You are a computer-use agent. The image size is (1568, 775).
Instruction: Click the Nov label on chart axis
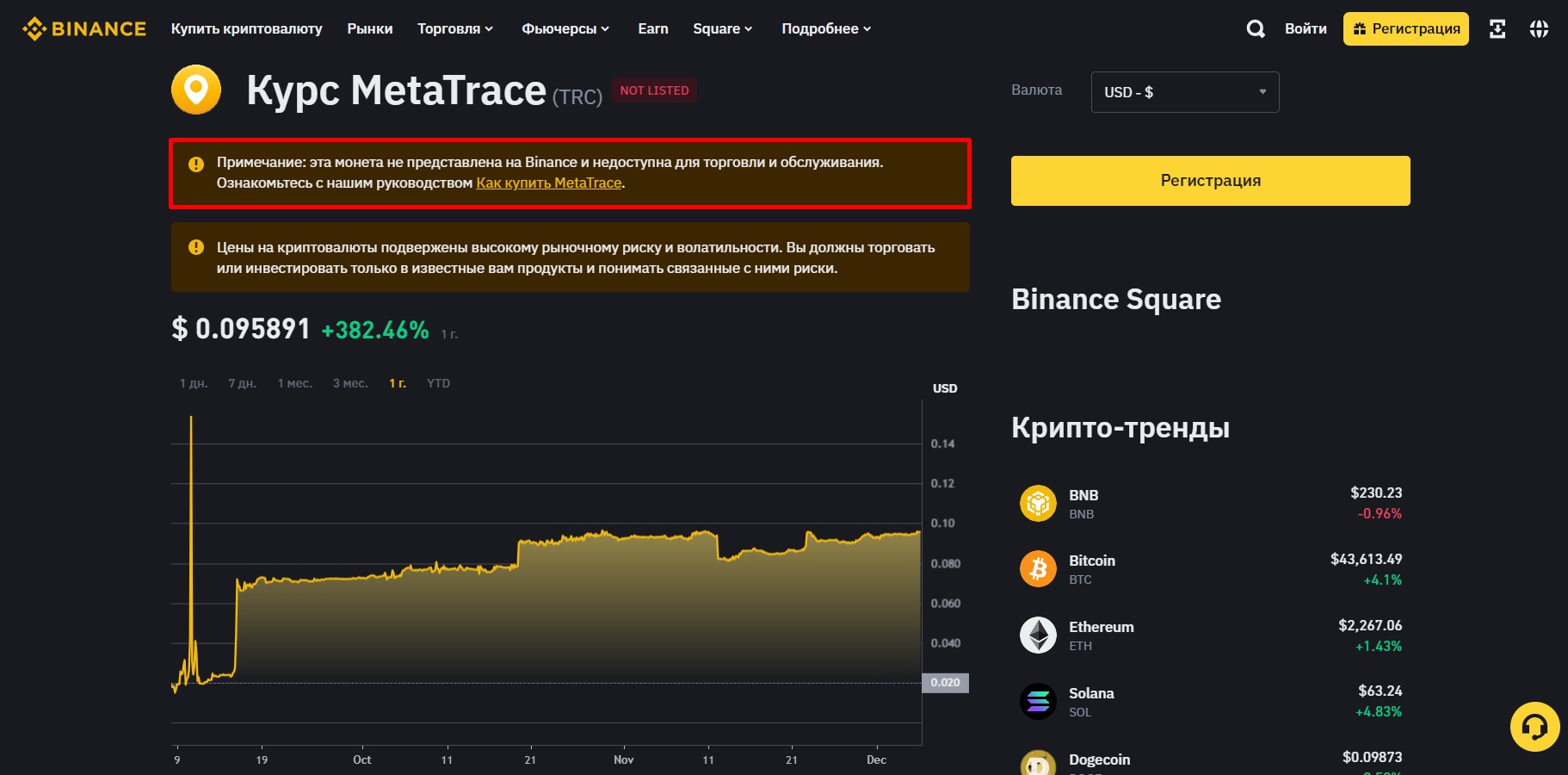[x=624, y=759]
